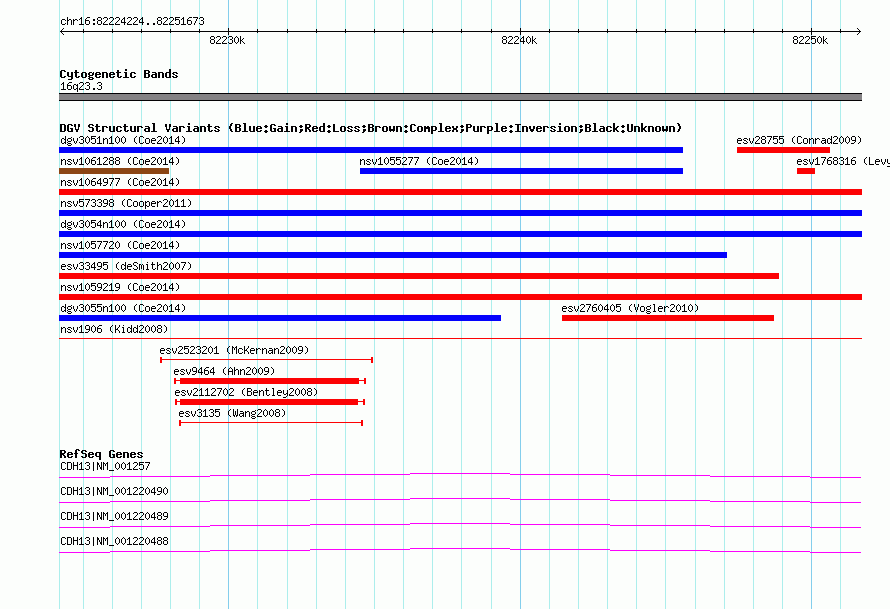
Task: Click the esv33495 (deSmith2007) label
Action: tap(126, 266)
